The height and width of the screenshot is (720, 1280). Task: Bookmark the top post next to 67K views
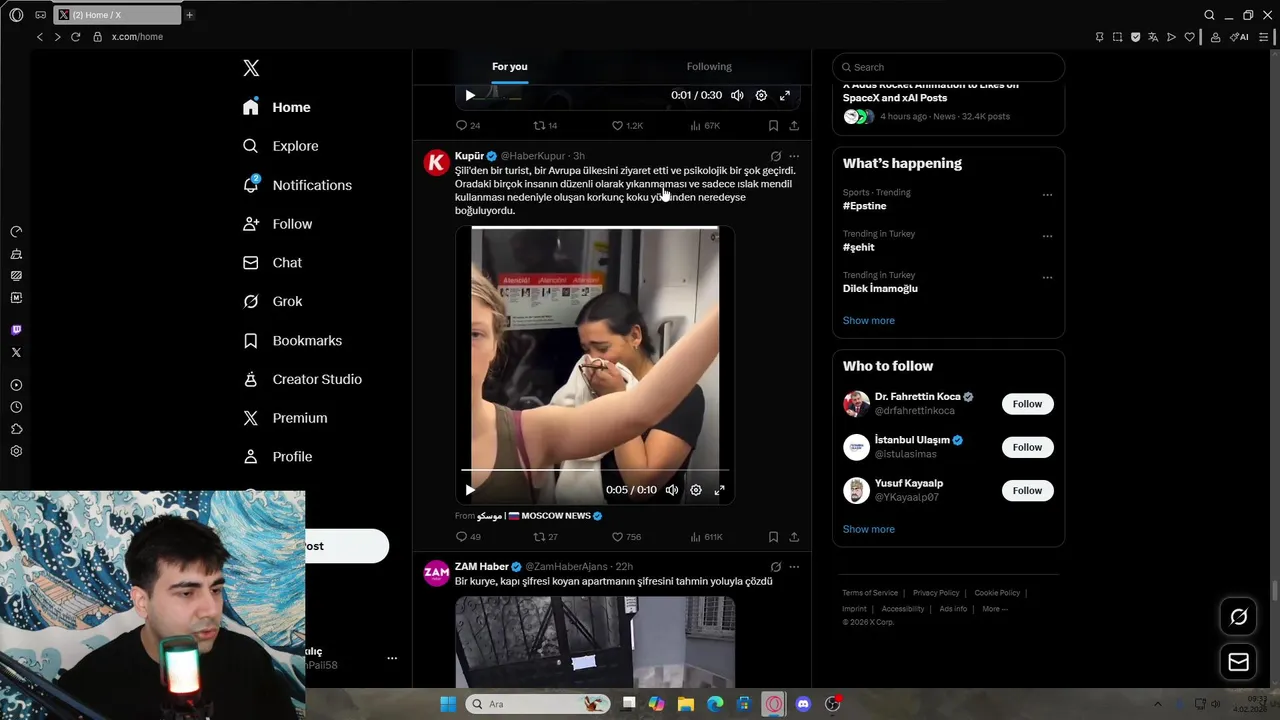(x=773, y=126)
